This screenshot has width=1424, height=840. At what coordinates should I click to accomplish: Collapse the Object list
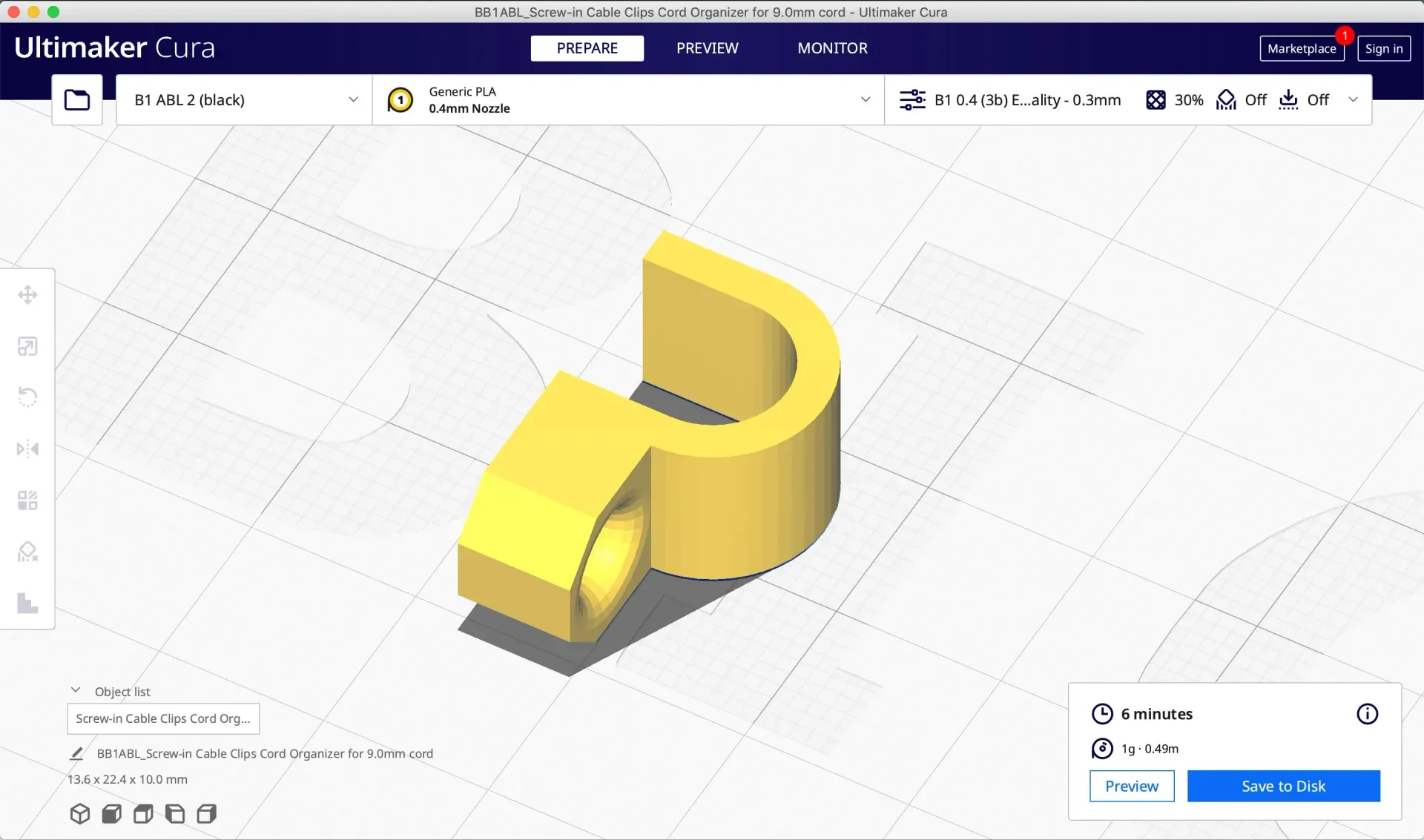click(76, 691)
